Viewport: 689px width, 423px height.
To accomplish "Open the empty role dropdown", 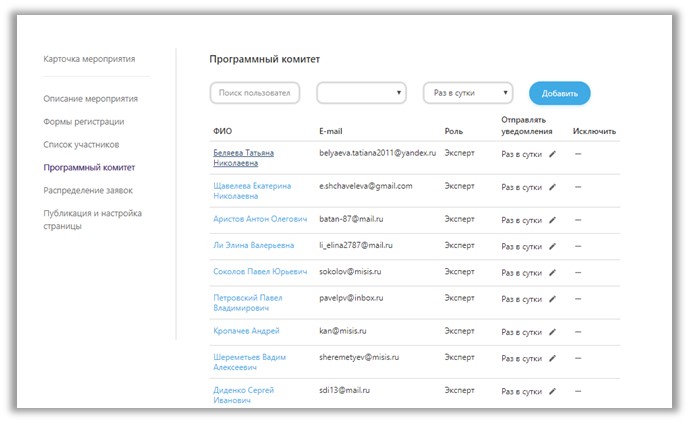I will tap(361, 93).
